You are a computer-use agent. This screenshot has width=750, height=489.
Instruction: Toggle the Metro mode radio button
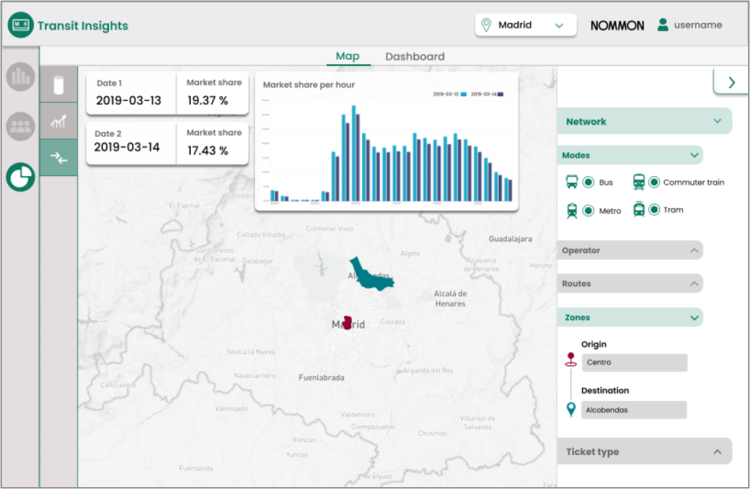[x=589, y=211]
